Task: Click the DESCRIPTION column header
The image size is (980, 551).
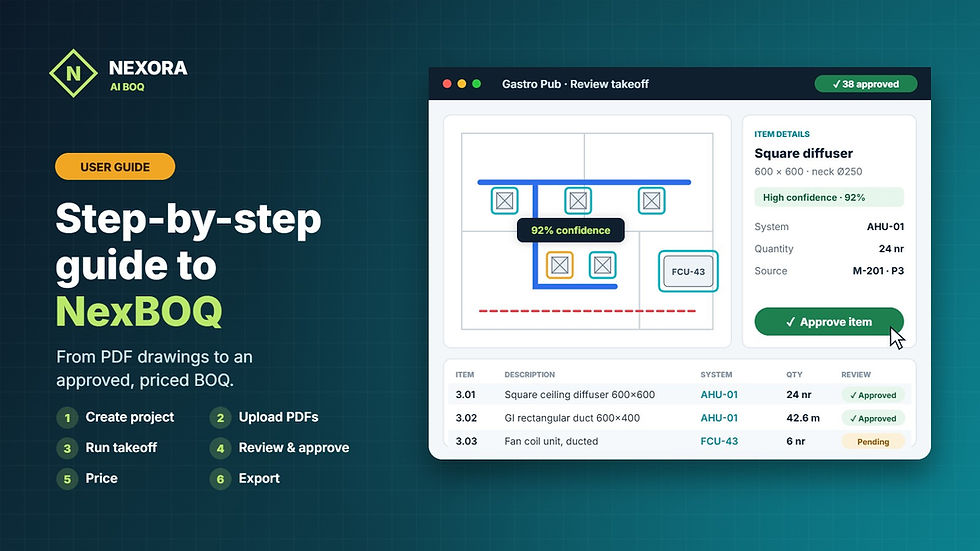Action: coord(529,374)
